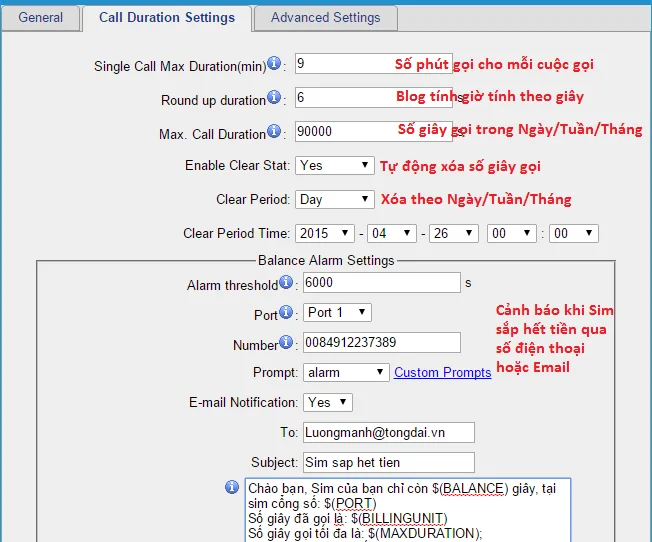Click info icon next to Alarm threshold
The width and height of the screenshot is (652, 542).
tap(286, 283)
